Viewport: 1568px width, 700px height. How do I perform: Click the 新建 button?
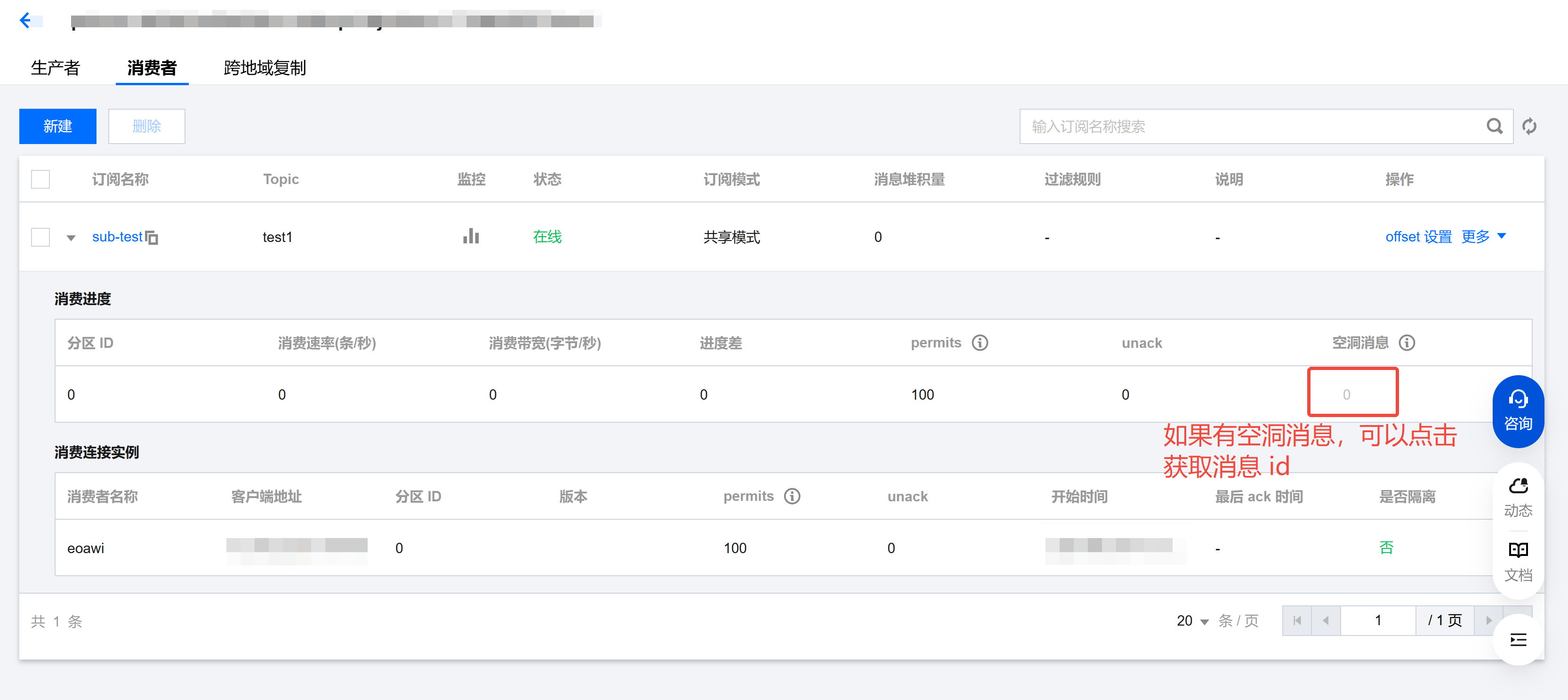(58, 127)
